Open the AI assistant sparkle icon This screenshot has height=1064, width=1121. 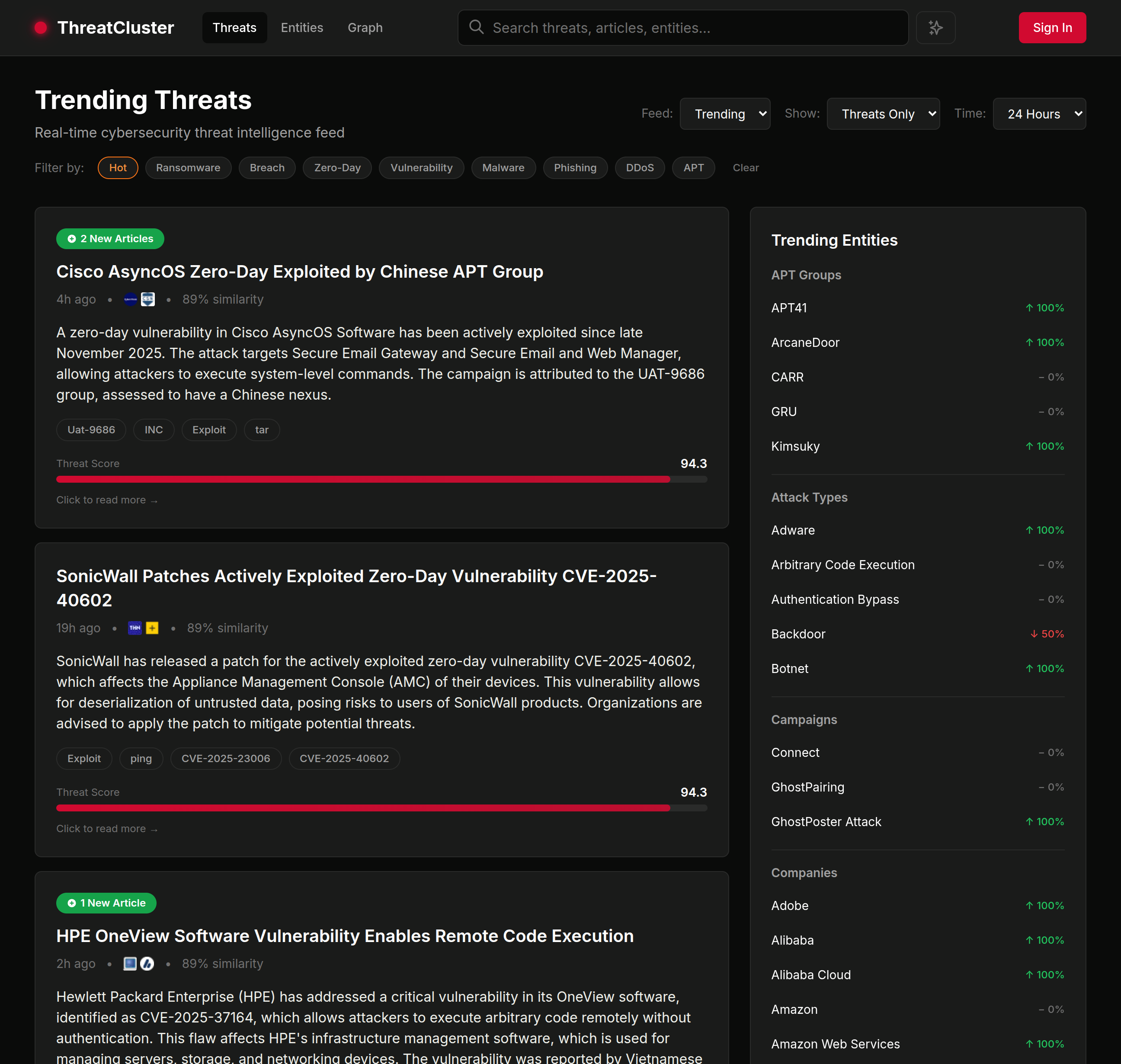[x=935, y=27]
